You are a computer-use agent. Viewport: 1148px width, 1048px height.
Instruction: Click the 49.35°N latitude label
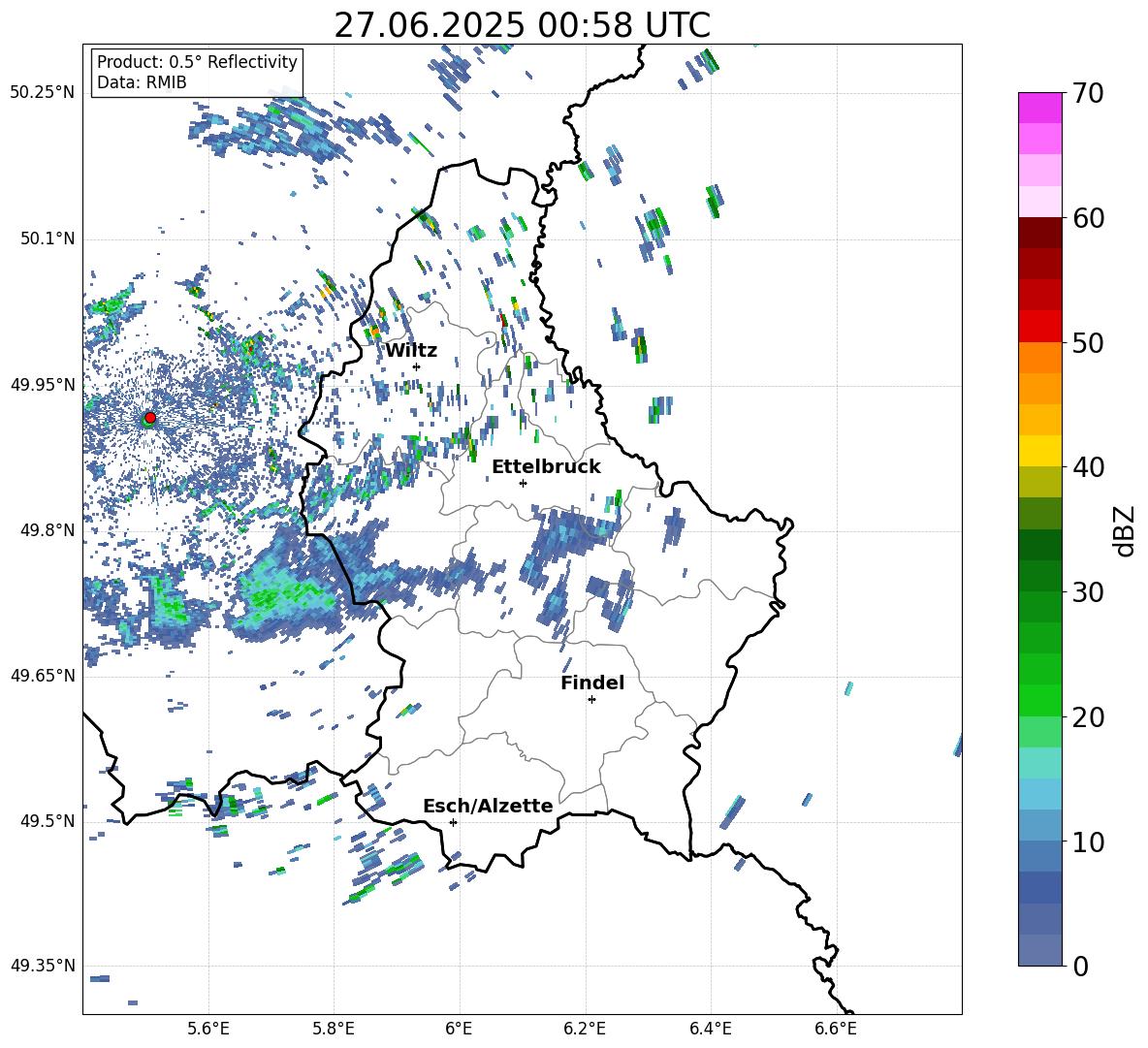(x=43, y=966)
